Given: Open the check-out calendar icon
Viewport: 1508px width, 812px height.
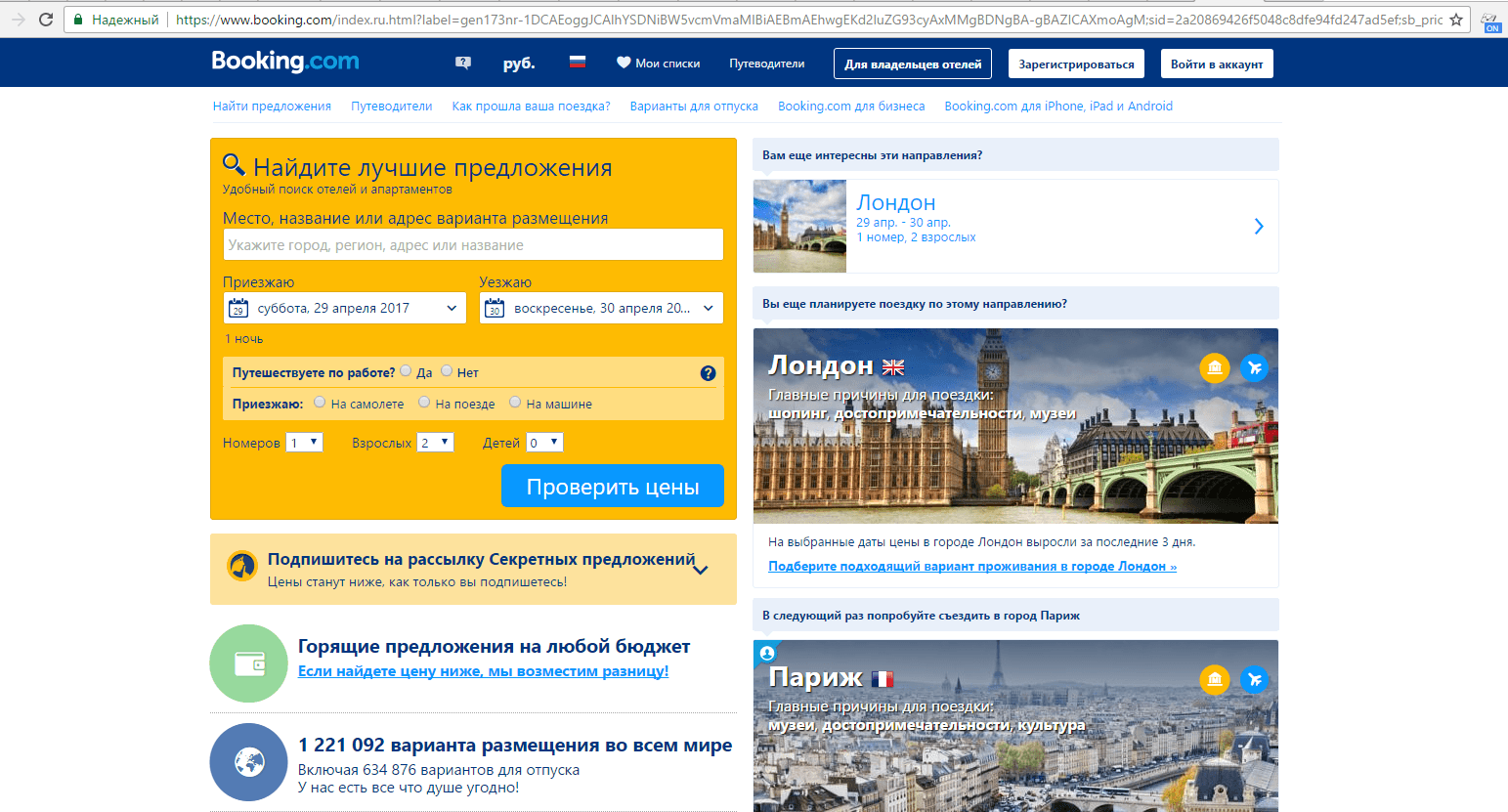Looking at the screenshot, I should [x=495, y=309].
